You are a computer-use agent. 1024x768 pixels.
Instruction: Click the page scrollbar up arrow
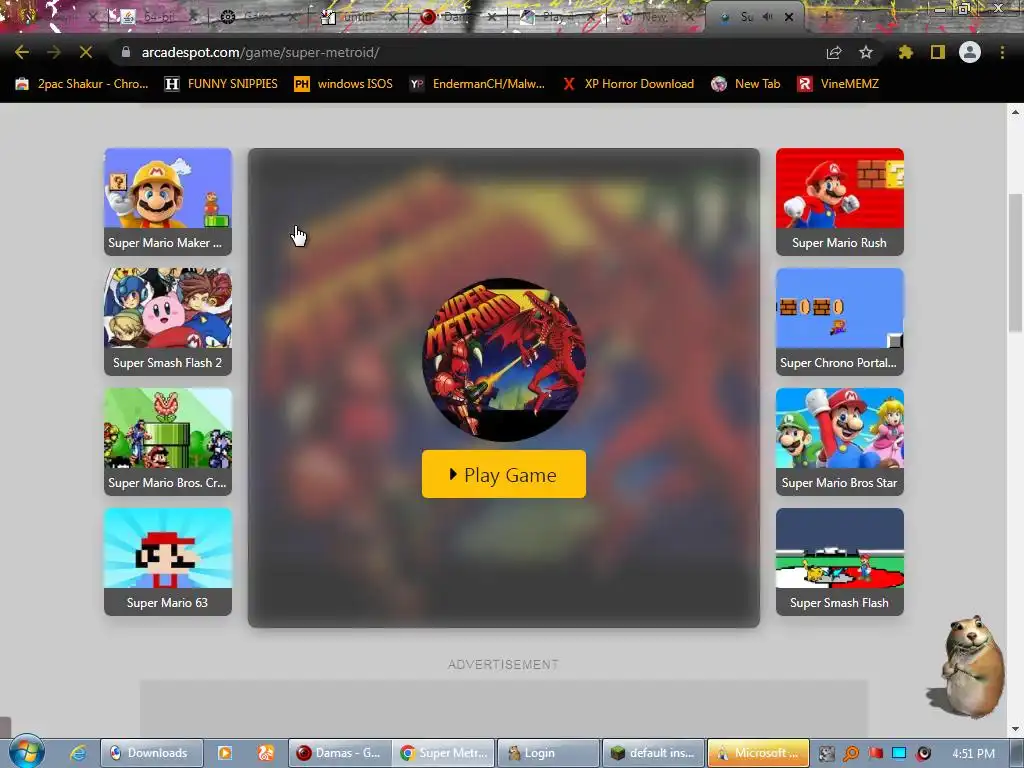click(1015, 112)
